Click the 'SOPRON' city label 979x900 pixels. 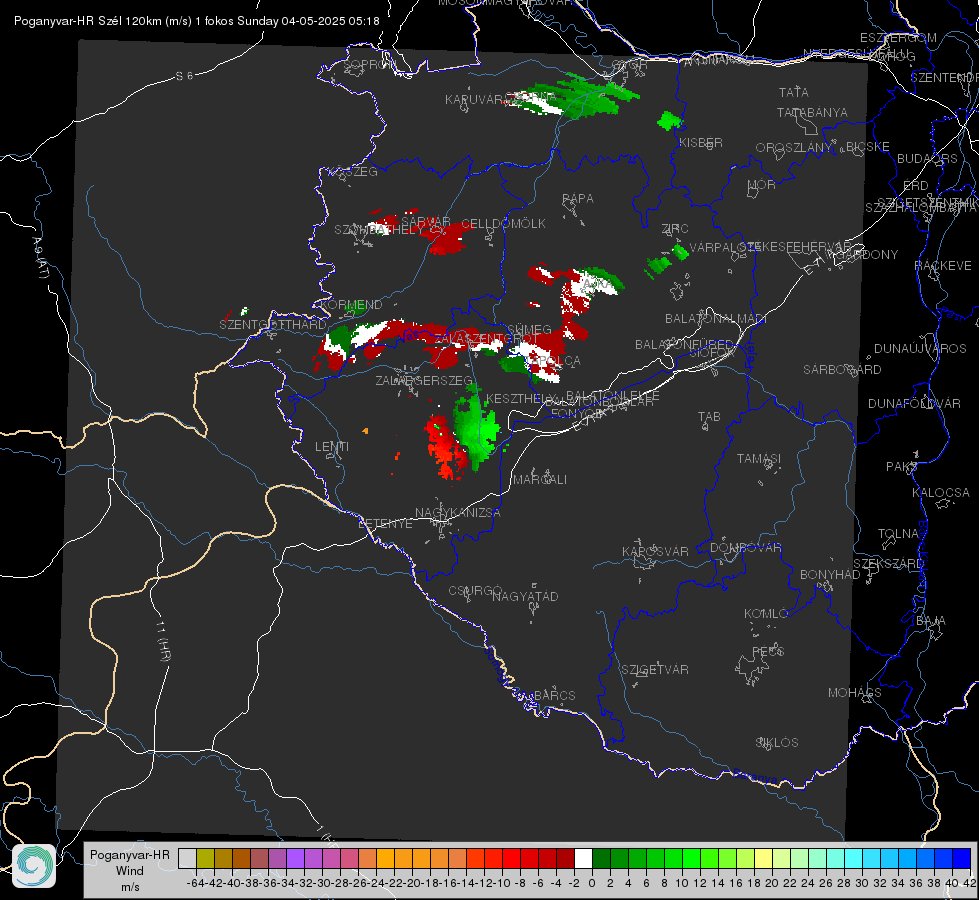click(x=370, y=64)
